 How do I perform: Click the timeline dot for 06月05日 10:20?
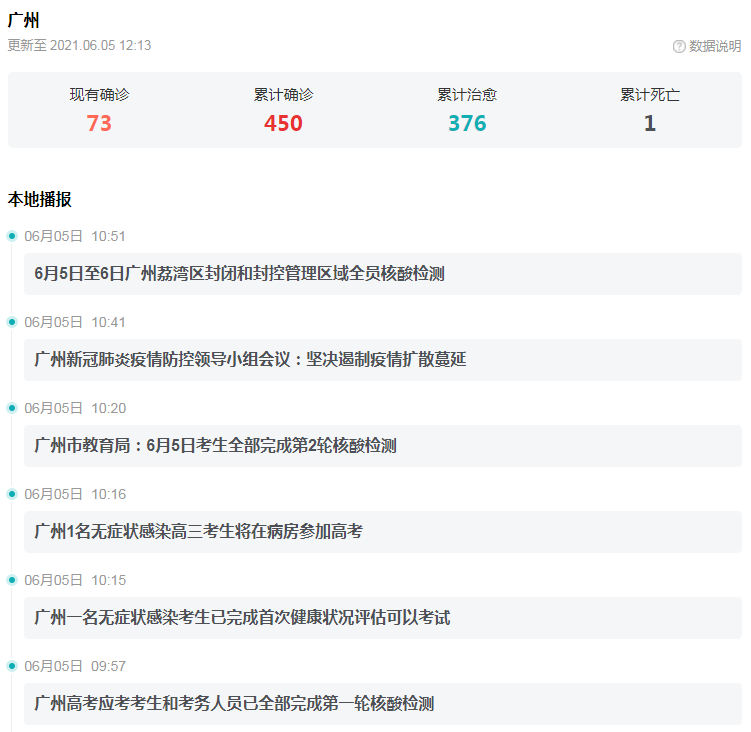coord(12,408)
